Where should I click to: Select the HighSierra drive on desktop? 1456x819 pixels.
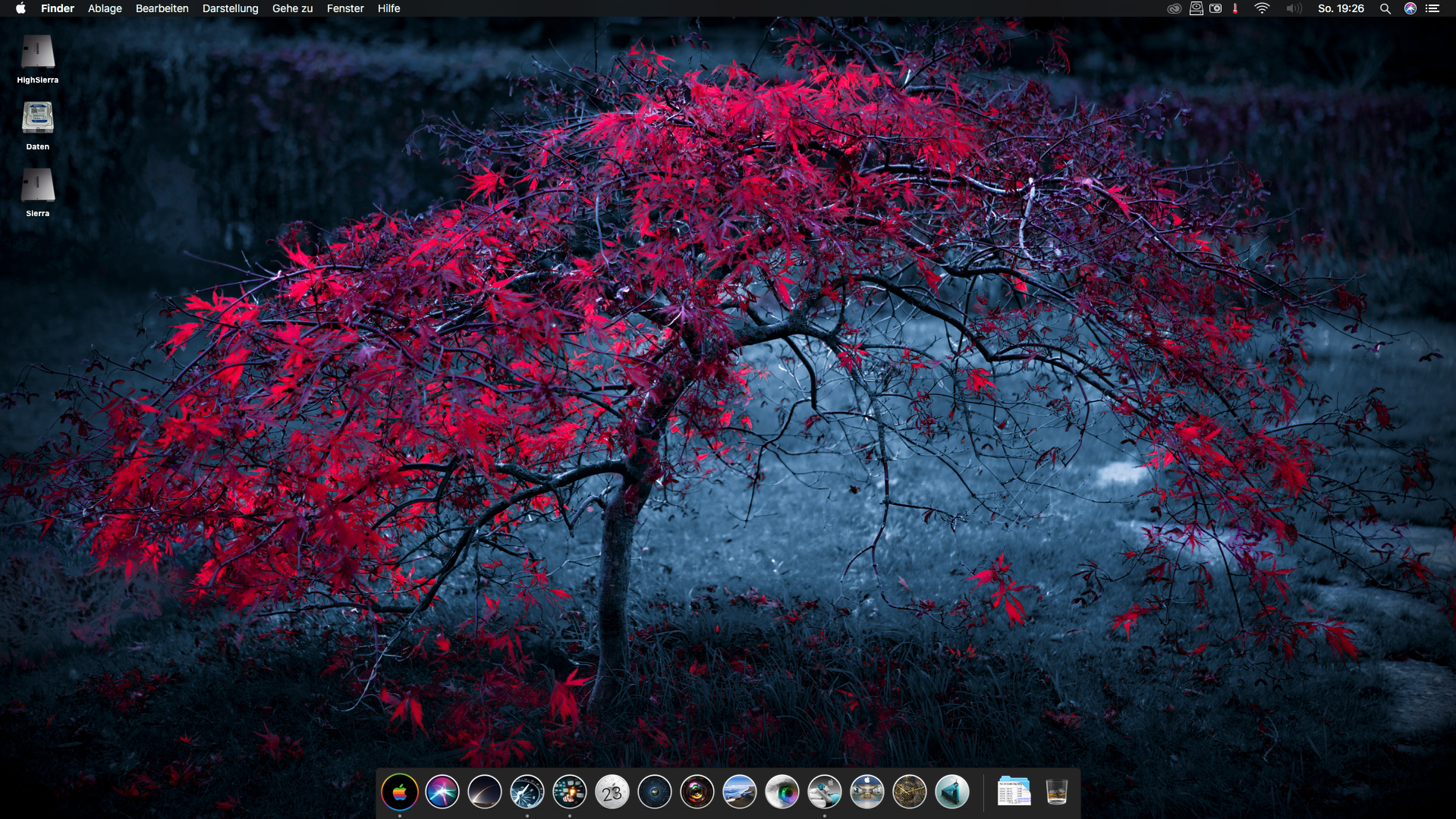(37, 53)
